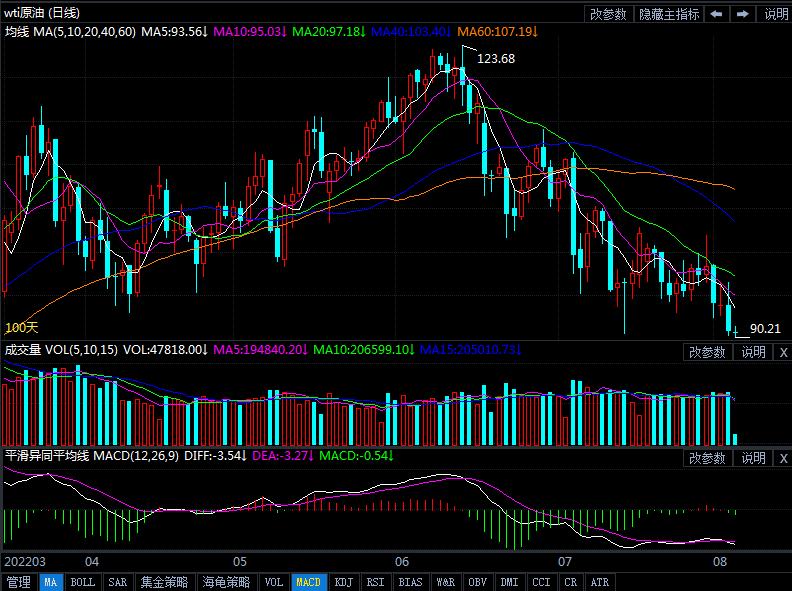Click the 123.68 high price marker

496,59
